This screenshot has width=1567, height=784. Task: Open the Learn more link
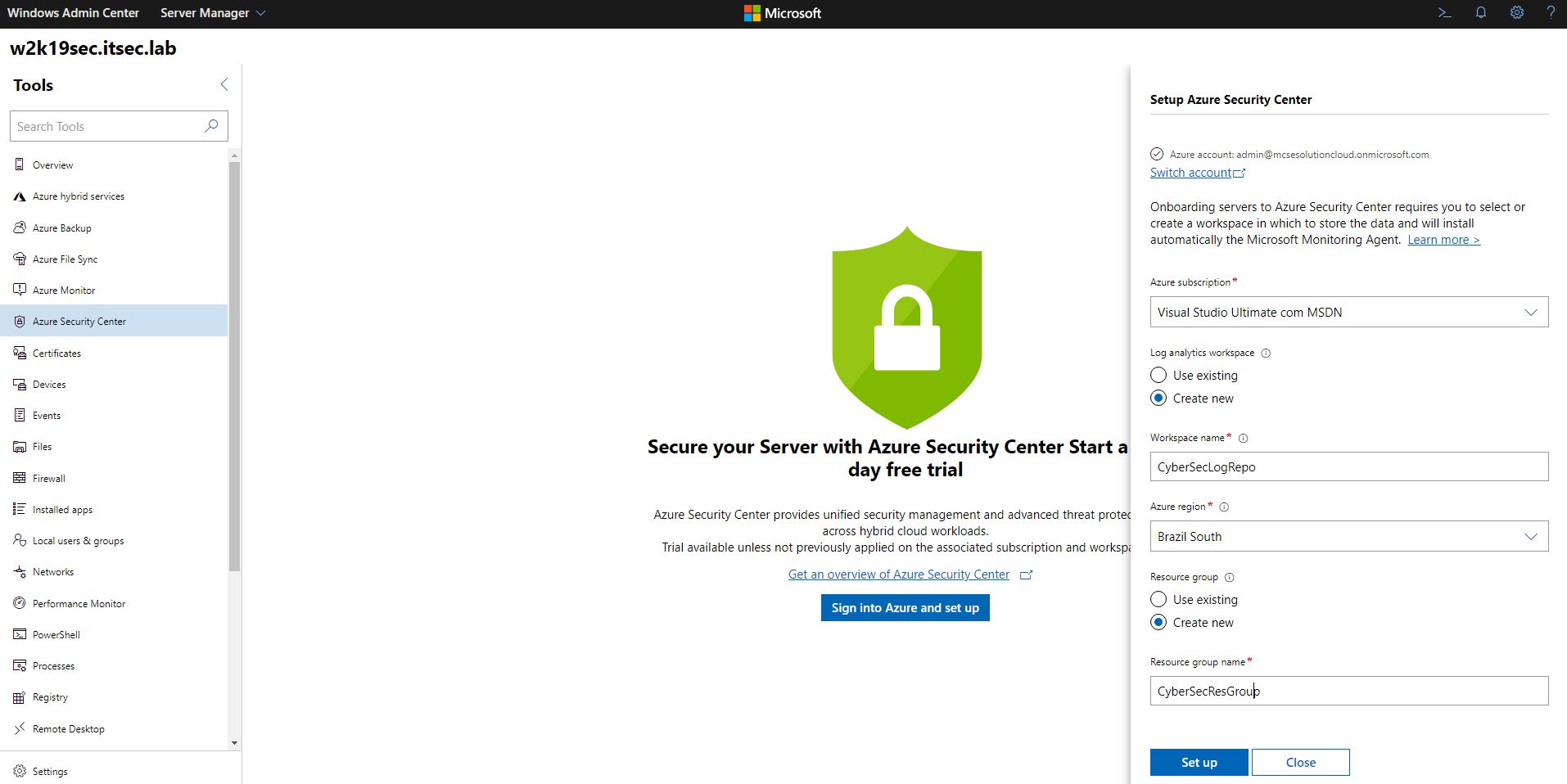[x=1444, y=240]
